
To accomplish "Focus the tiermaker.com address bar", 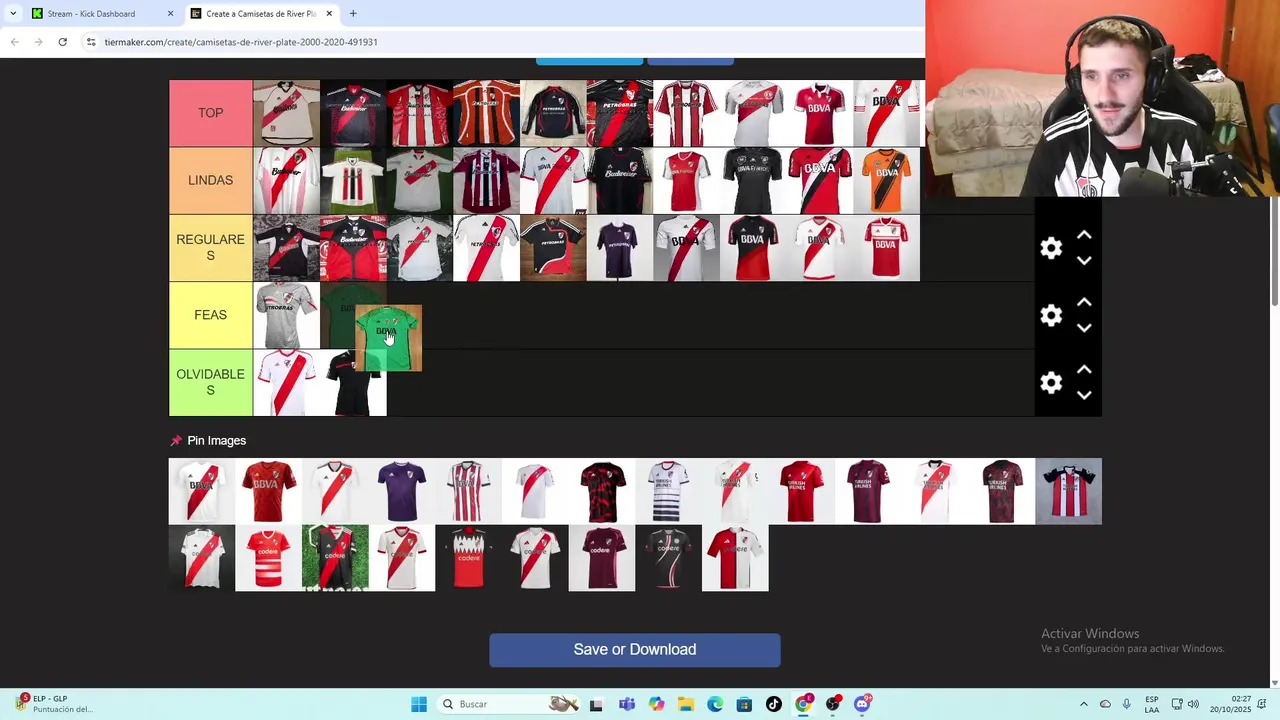I will 500,42.
